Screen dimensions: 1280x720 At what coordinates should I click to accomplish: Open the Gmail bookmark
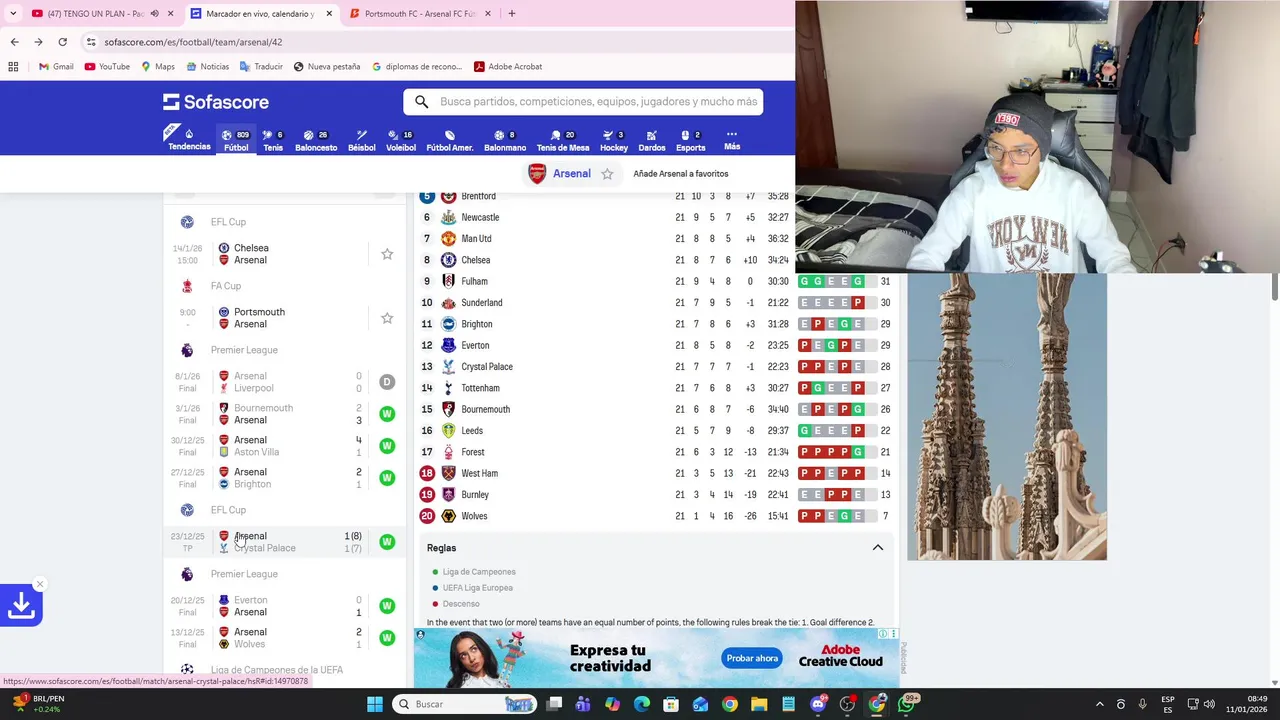pyautogui.click(x=56, y=67)
